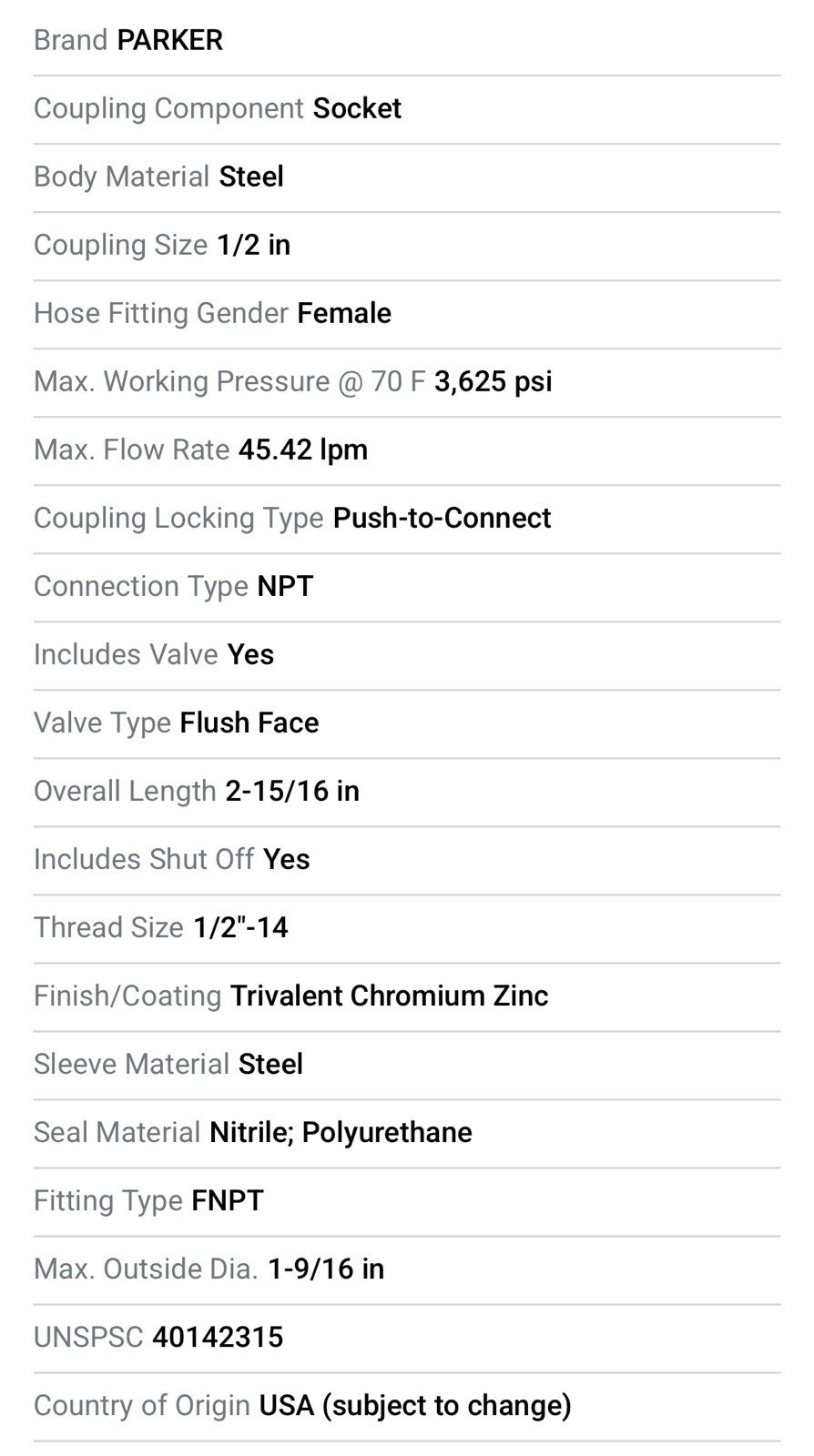This screenshot has width=814, height=1456.
Task: Click the Fitting Type FNPT value
Action: point(228,1200)
